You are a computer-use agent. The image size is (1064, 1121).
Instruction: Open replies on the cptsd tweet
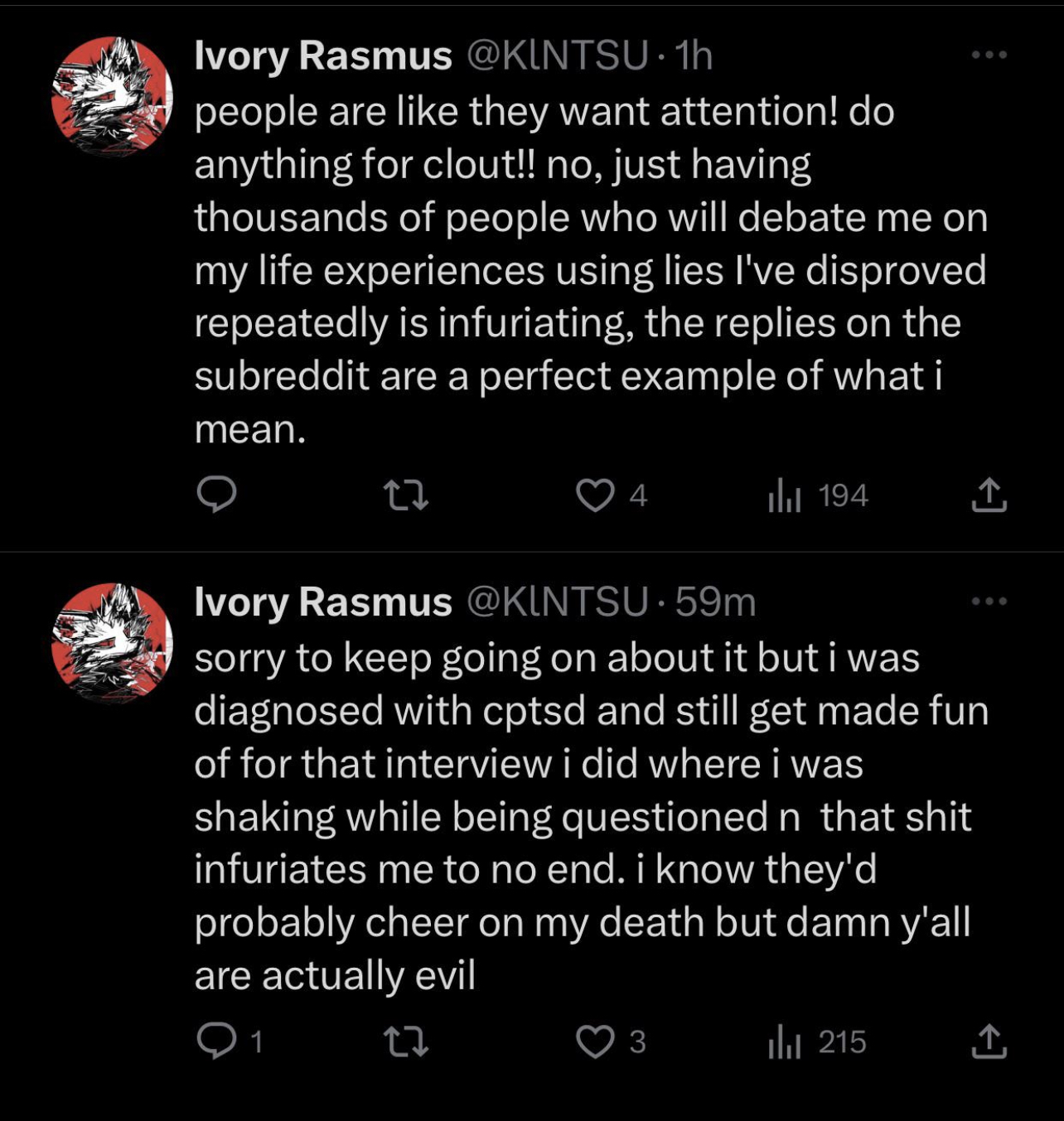pos(217,1041)
